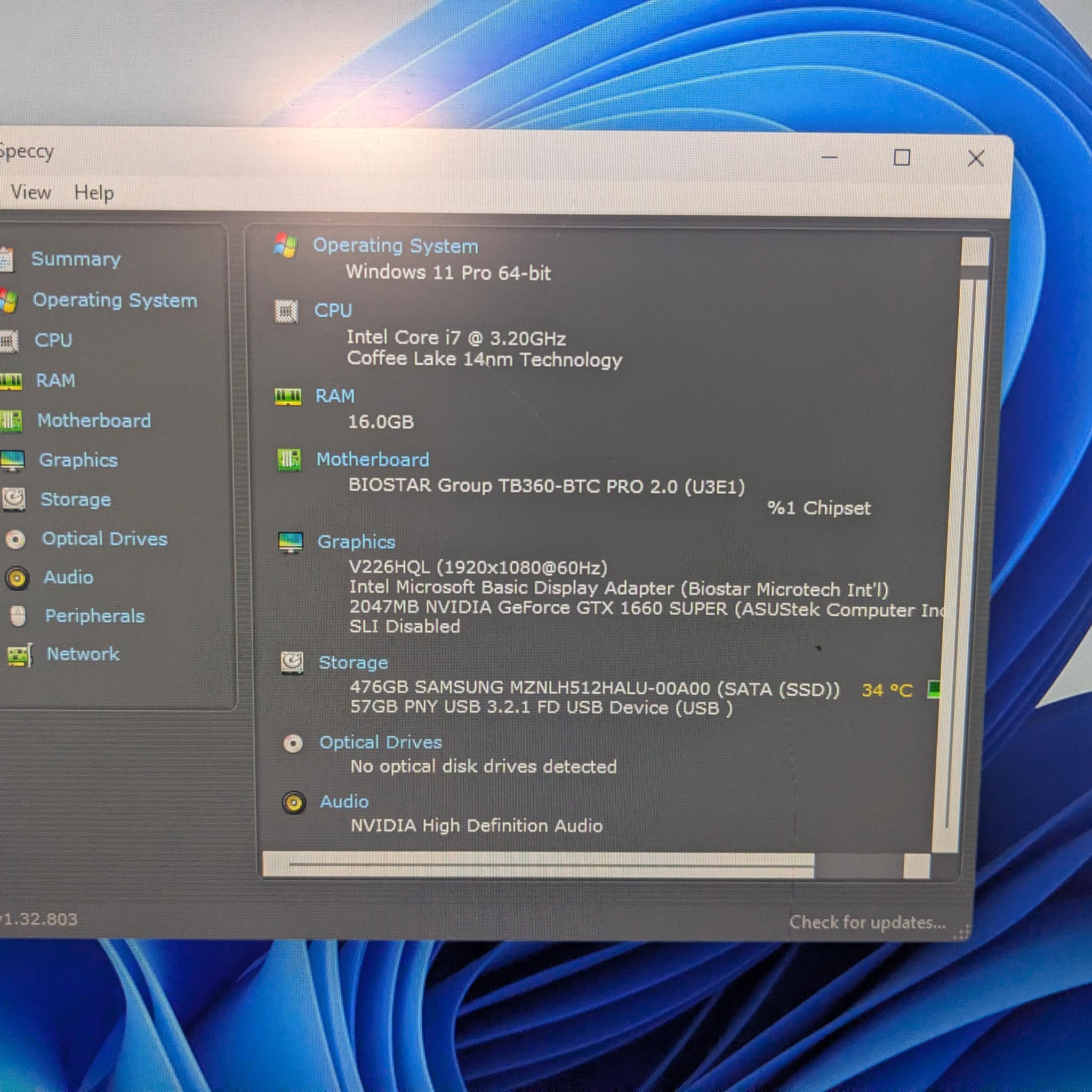The image size is (1092, 1092).
Task: Open the Graphics section in sidebar
Action: 78,461
